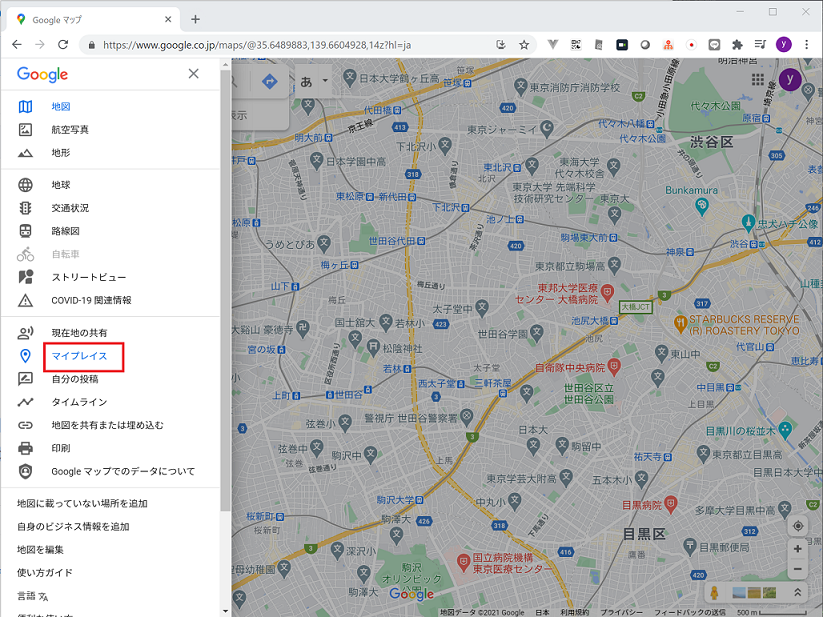This screenshot has width=823, height=617.
Task: Open マイプレイス from the sidebar menu
Action: (77, 357)
